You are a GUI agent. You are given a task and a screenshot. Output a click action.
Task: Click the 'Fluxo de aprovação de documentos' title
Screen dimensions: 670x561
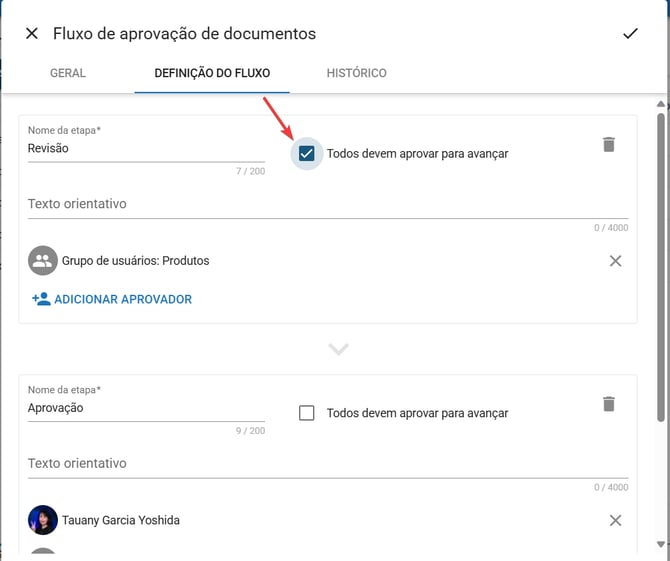pos(184,34)
